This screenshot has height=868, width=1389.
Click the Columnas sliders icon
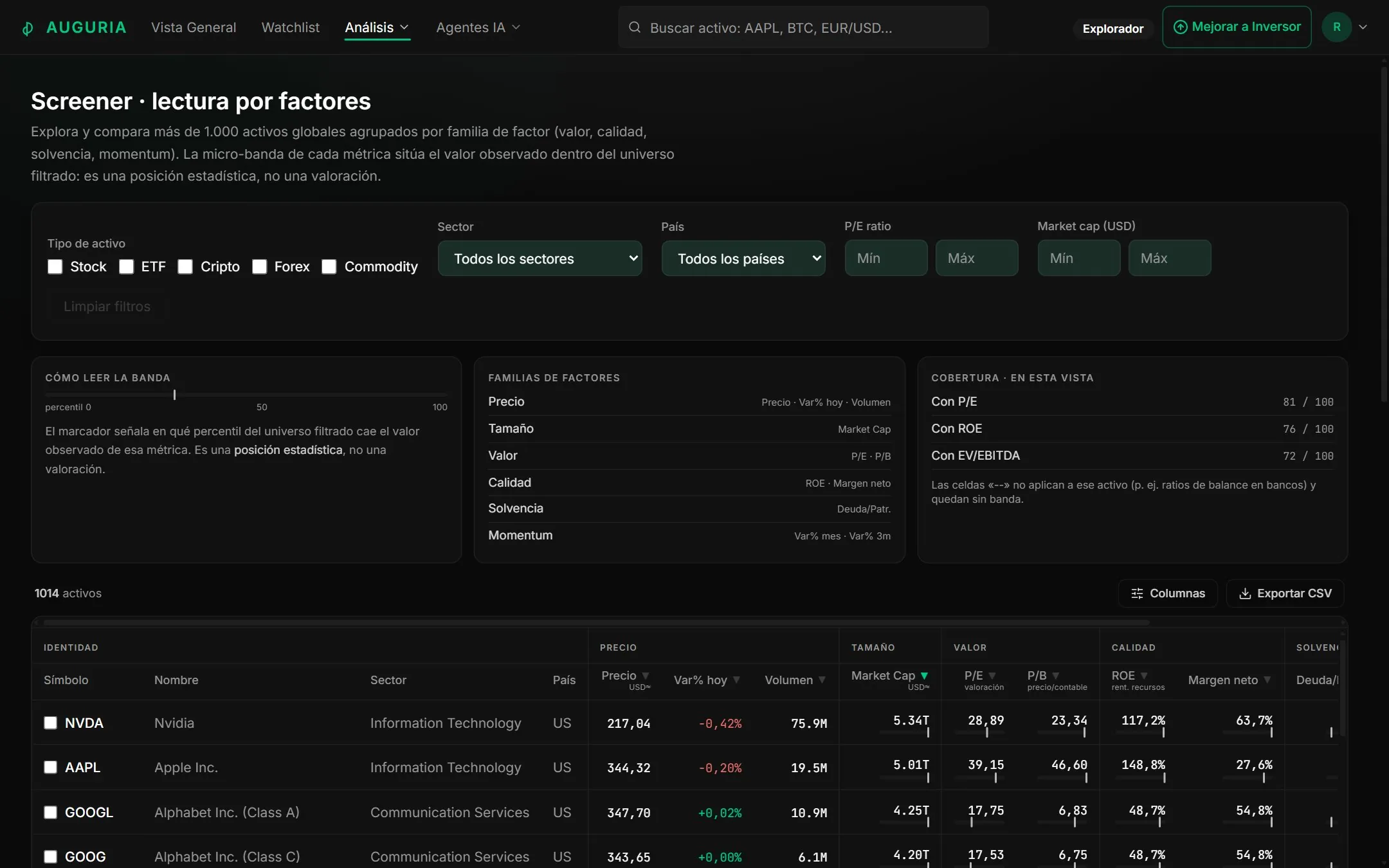coord(1137,593)
